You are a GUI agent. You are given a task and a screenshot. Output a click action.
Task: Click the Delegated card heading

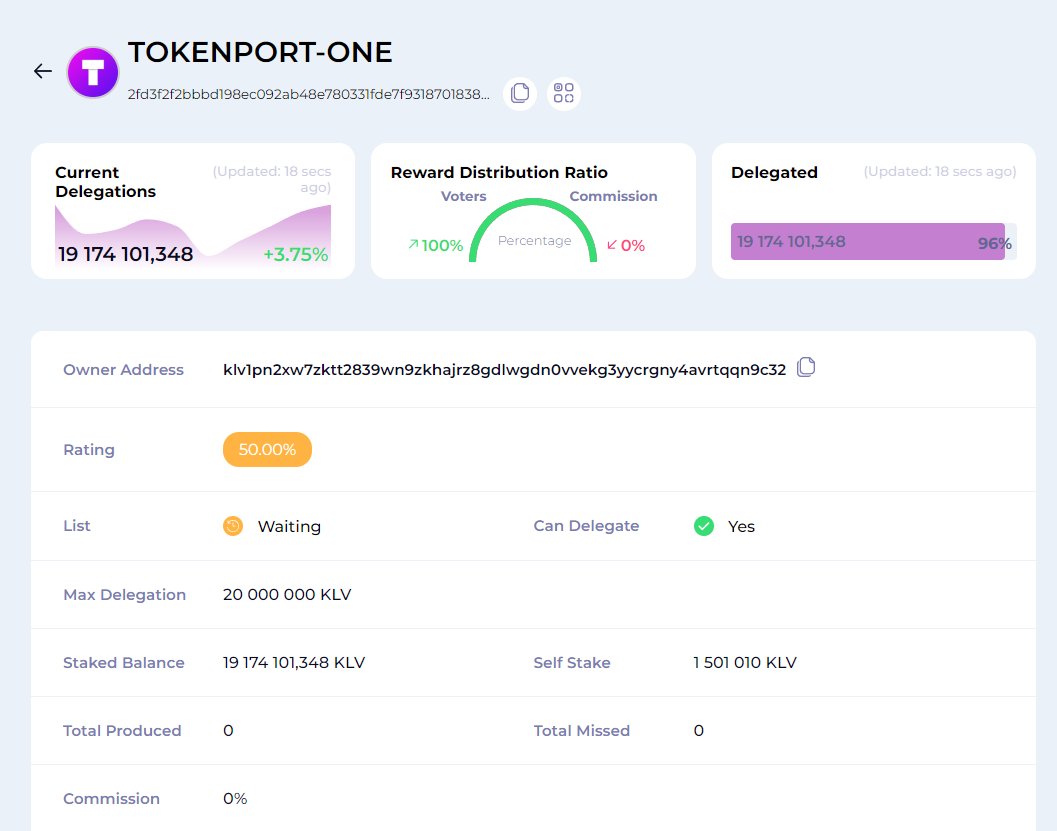[775, 173]
